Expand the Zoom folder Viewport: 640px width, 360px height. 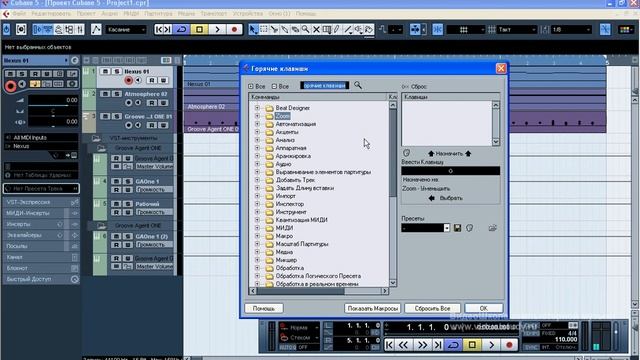[x=257, y=116]
